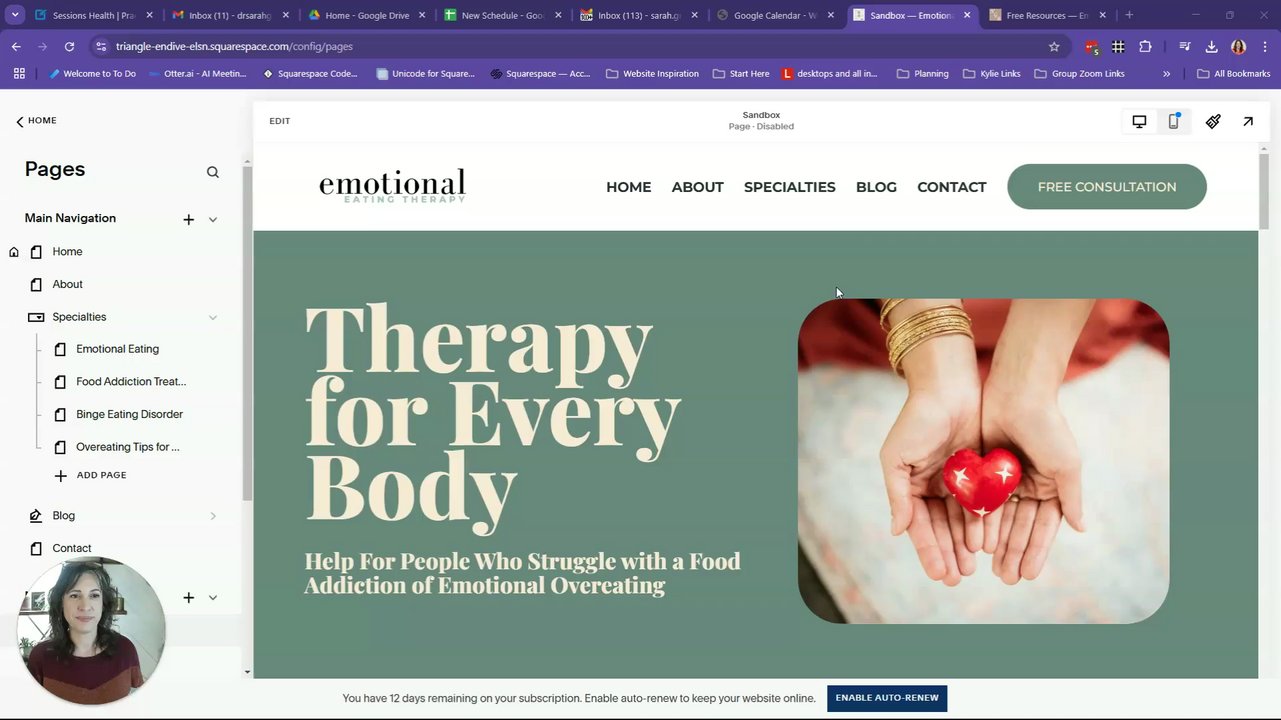Collapse the Main Navigation section
The height and width of the screenshot is (720, 1281).
(213, 219)
